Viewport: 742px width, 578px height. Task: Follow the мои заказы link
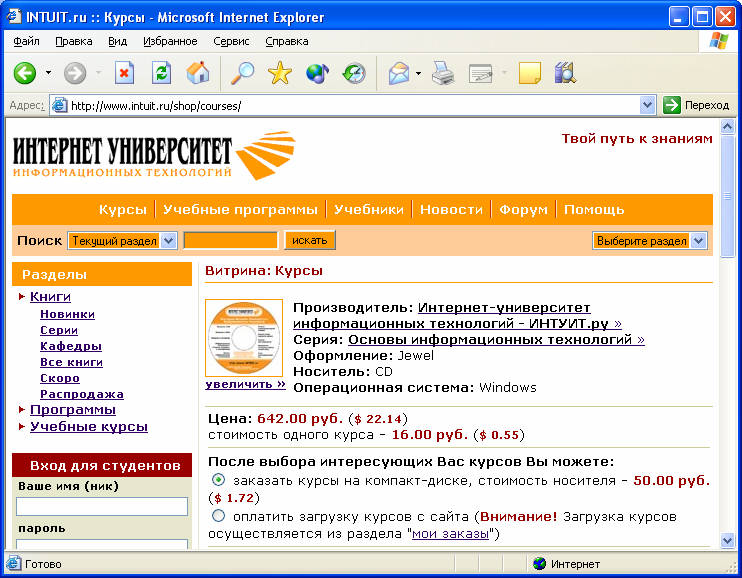coord(450,534)
